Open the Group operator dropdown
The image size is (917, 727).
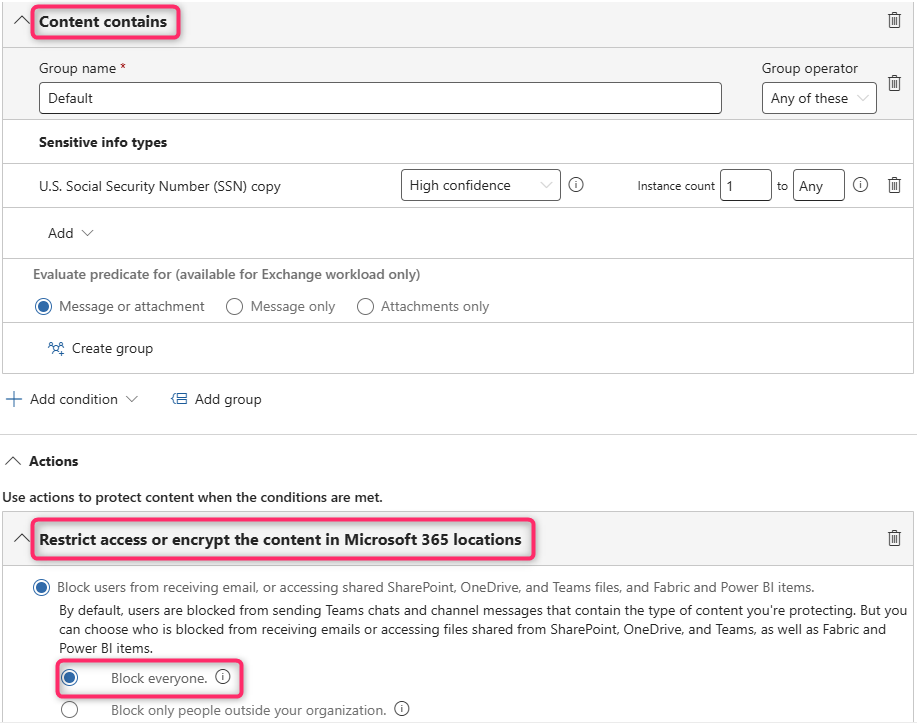point(818,98)
